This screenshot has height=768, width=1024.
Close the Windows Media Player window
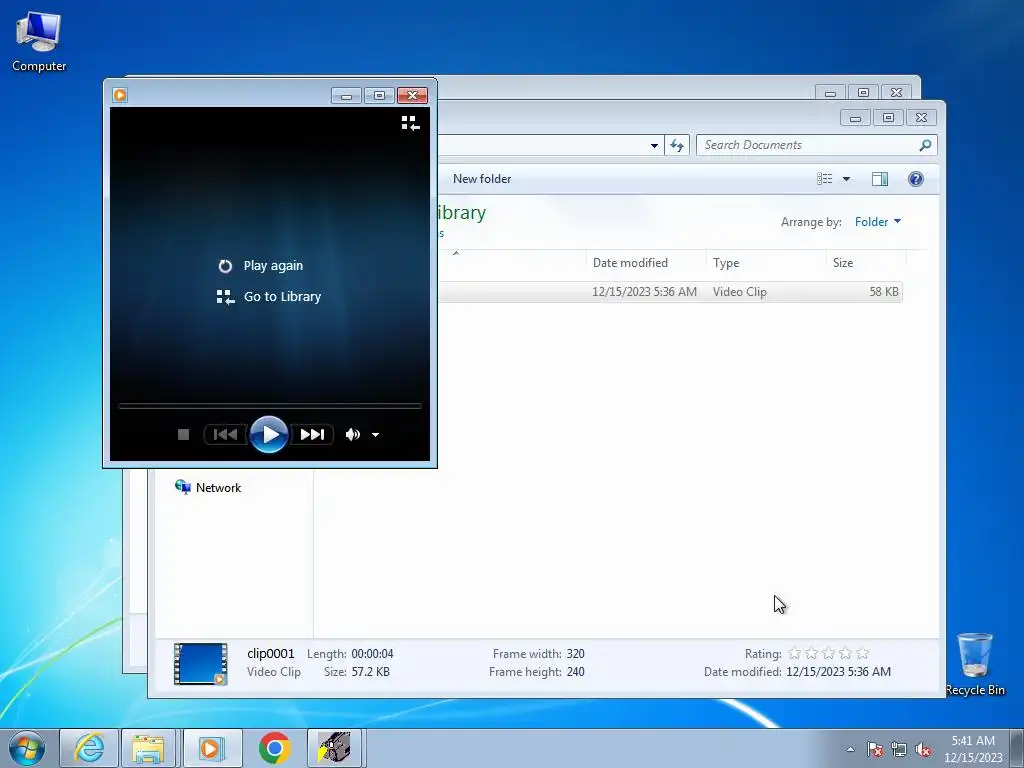[x=413, y=95]
